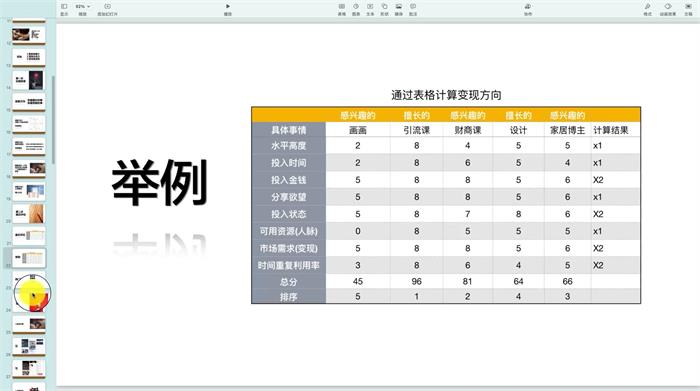Click the 具体事情 row header
This screenshot has height=391, width=700.
[x=288, y=130]
